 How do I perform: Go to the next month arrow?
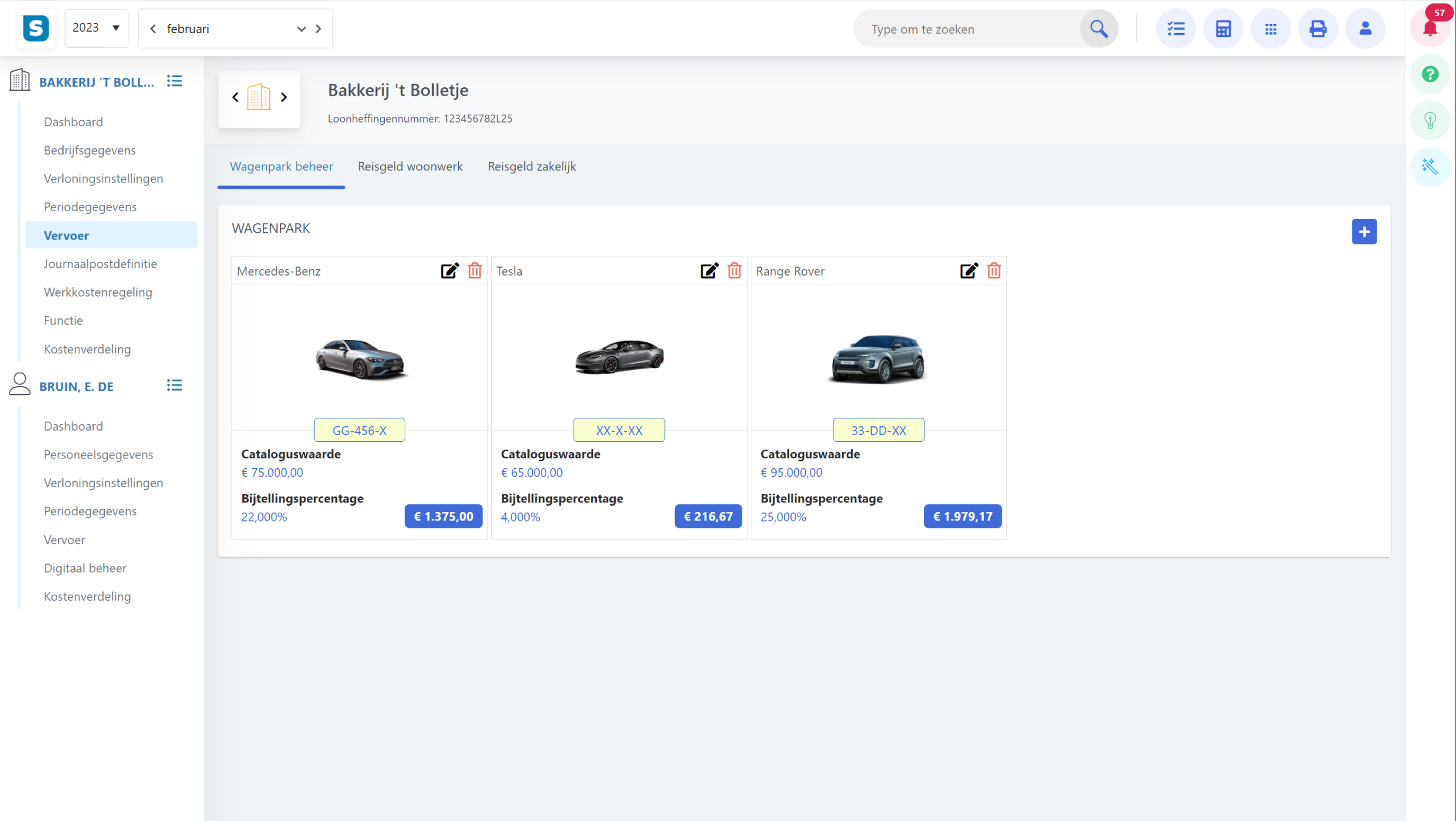[319, 29]
